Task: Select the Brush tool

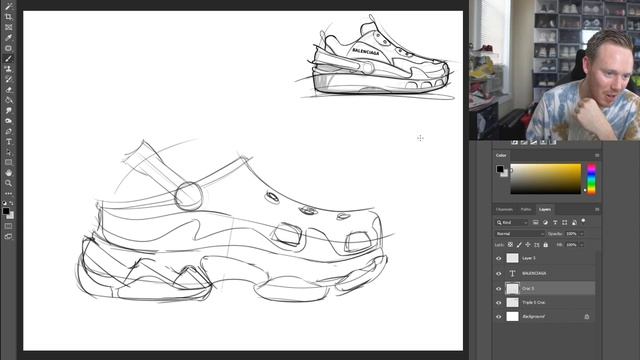Action: click(8, 59)
